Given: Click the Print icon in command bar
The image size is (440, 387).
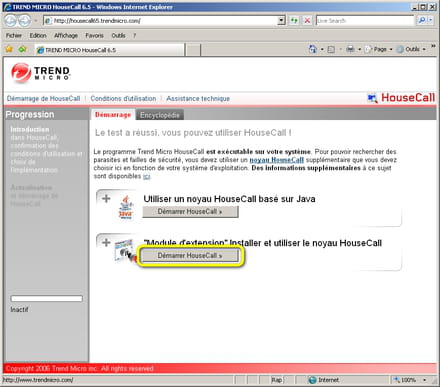Looking at the screenshot, I should tap(350, 49).
